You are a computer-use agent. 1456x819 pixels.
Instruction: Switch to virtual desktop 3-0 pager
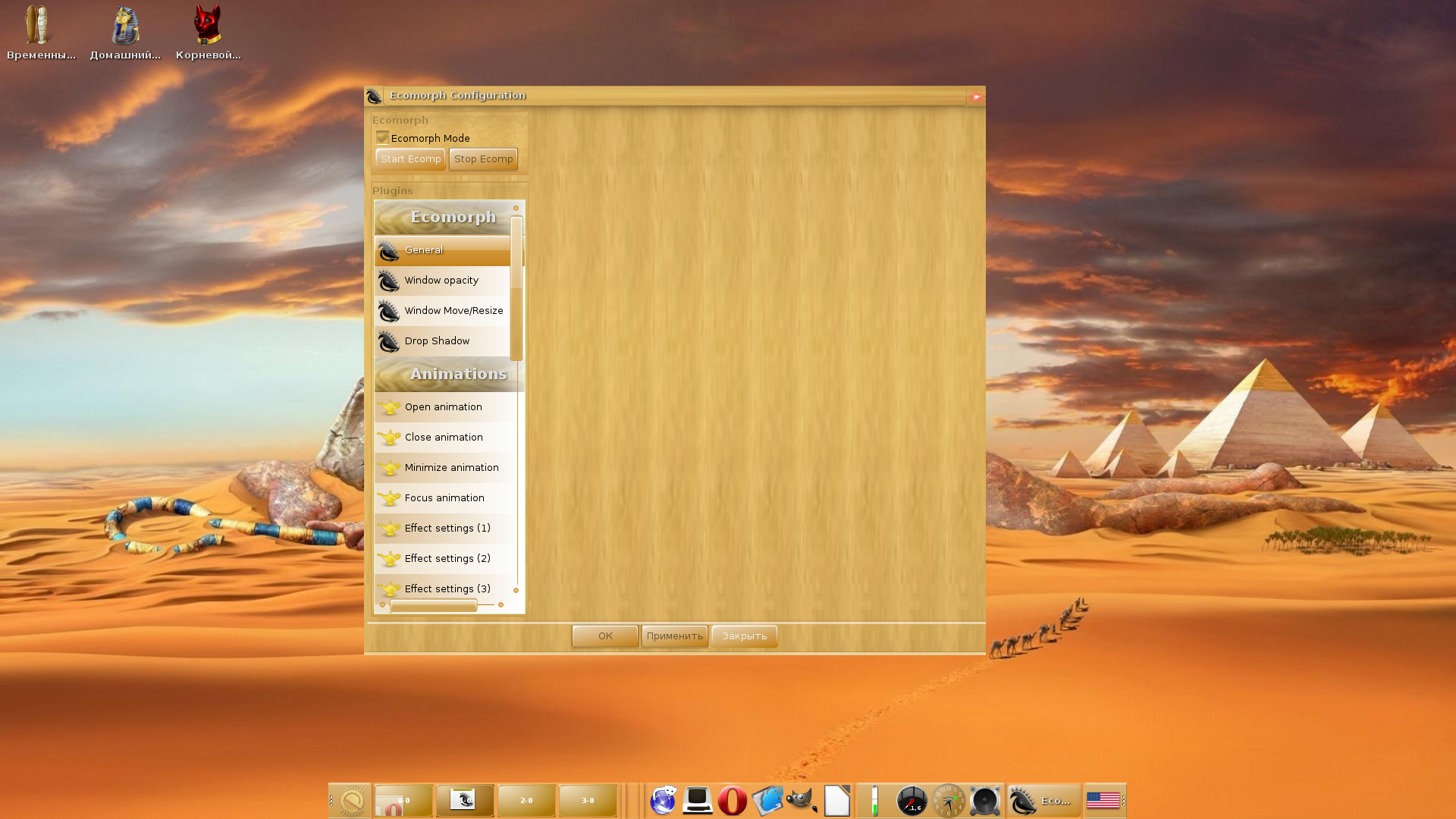(x=588, y=801)
